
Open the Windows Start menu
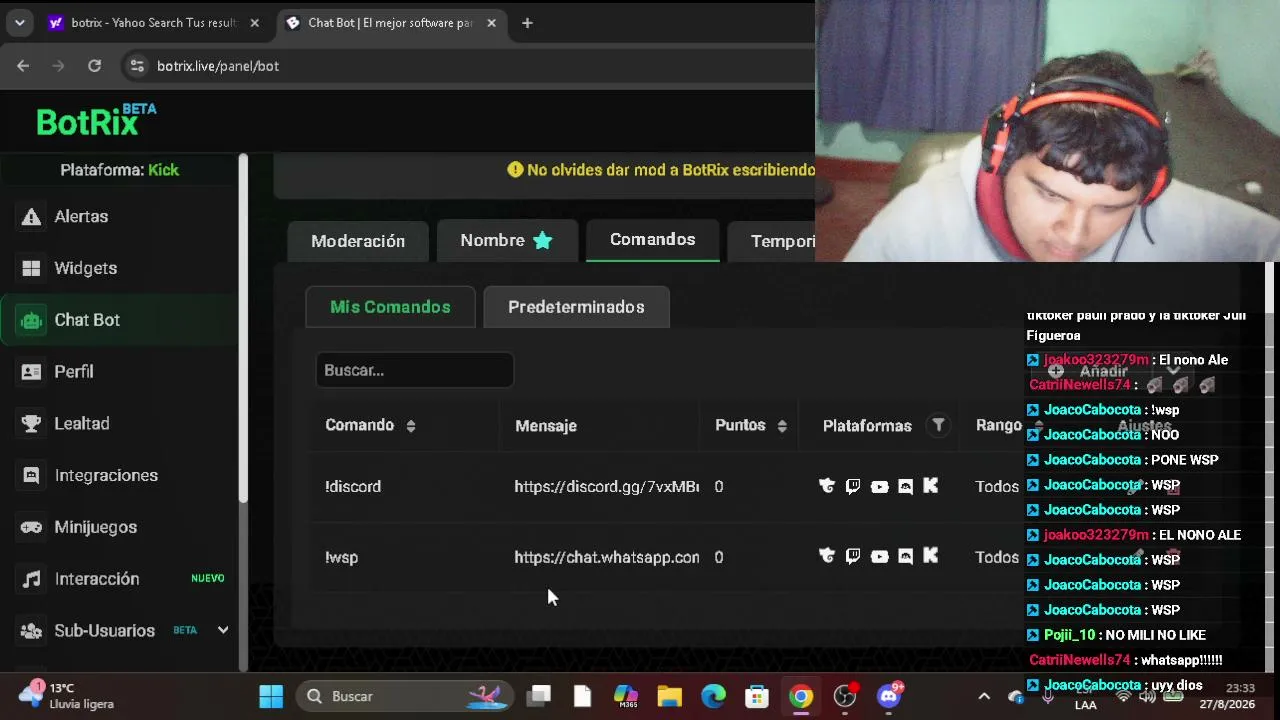point(271,696)
